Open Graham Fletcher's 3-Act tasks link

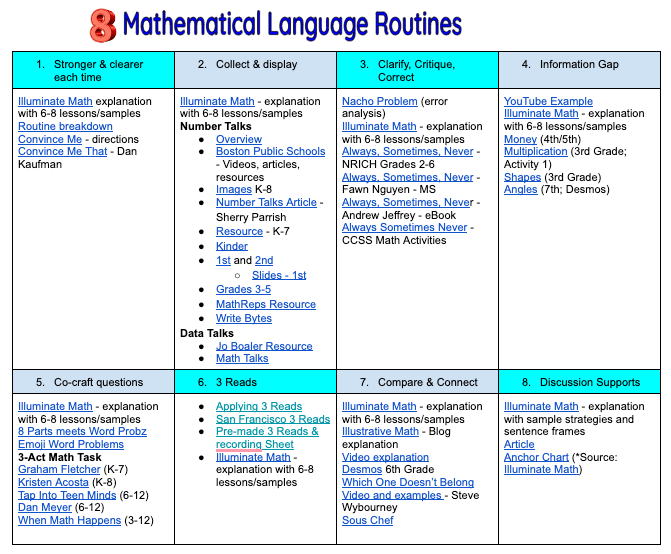coord(57,470)
